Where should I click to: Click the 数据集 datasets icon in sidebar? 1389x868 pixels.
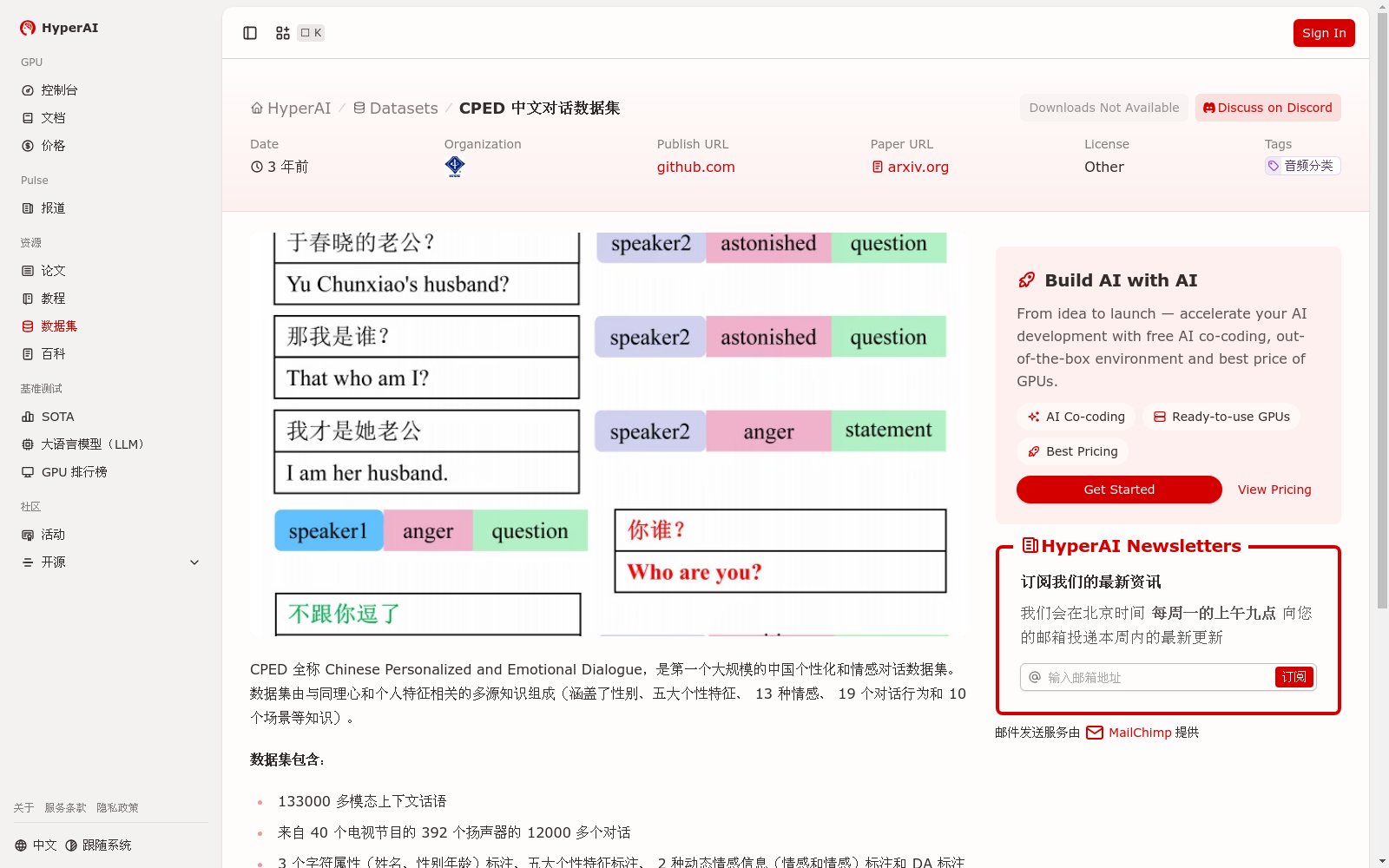click(28, 326)
